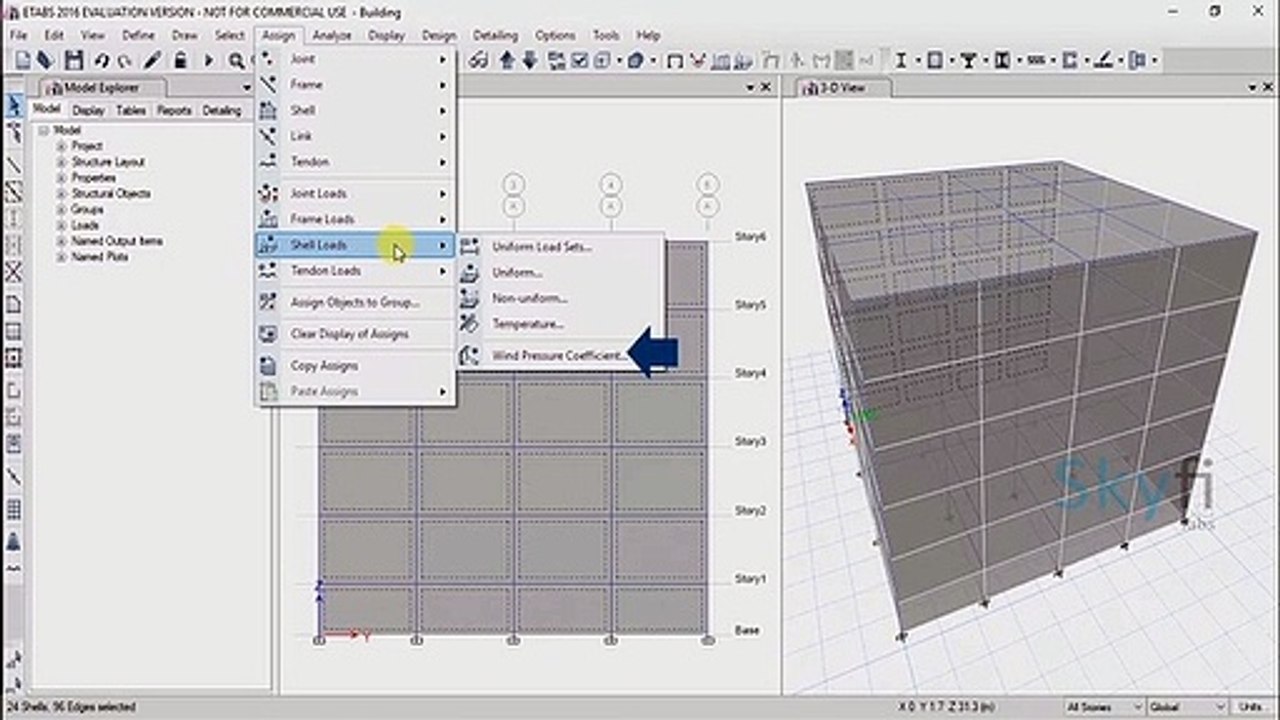Click the Move Down in List arrow icon
Viewport: 1280px width, 720px height.
530,61
